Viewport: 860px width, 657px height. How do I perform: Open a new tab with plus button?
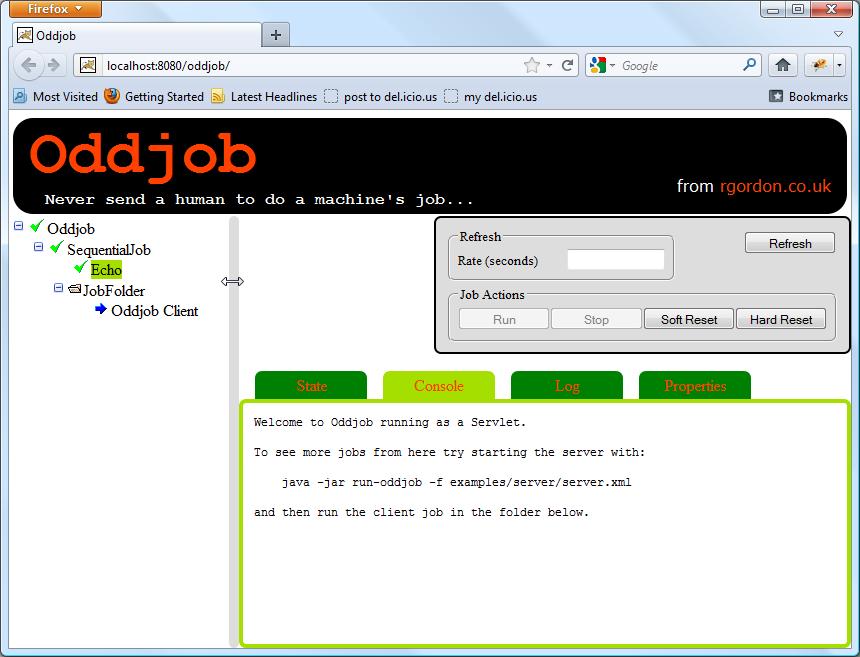point(276,36)
